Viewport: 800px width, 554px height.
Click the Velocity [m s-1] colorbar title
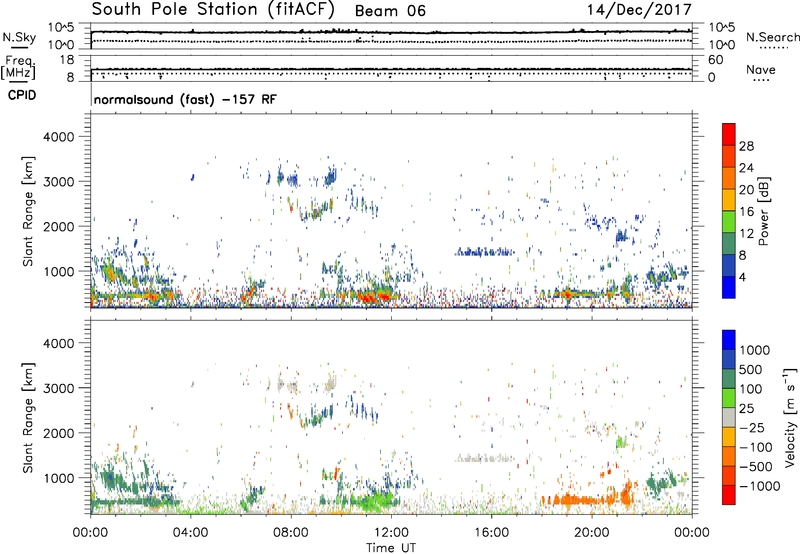(790, 417)
